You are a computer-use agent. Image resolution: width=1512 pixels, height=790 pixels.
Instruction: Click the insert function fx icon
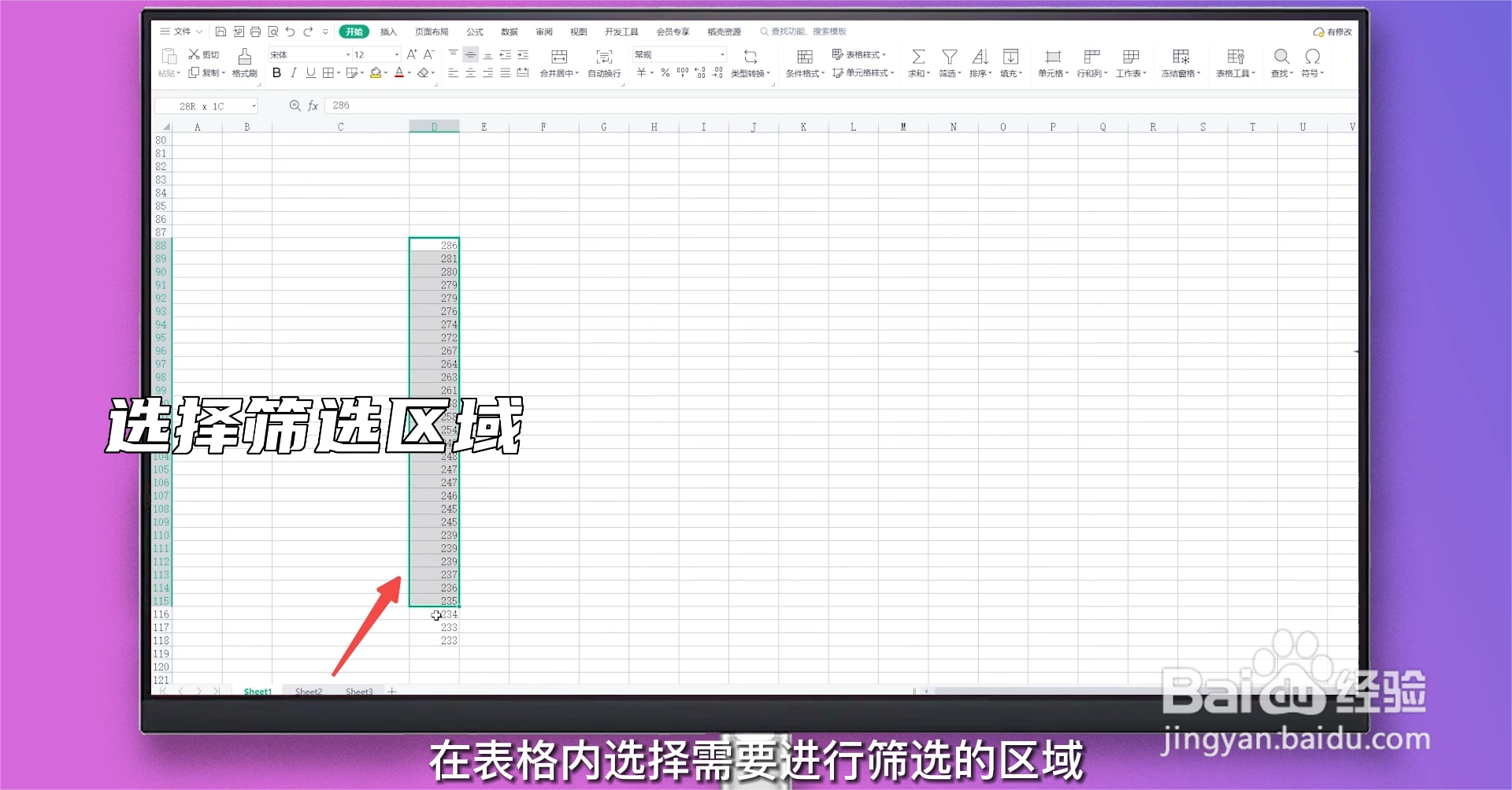pyautogui.click(x=313, y=106)
